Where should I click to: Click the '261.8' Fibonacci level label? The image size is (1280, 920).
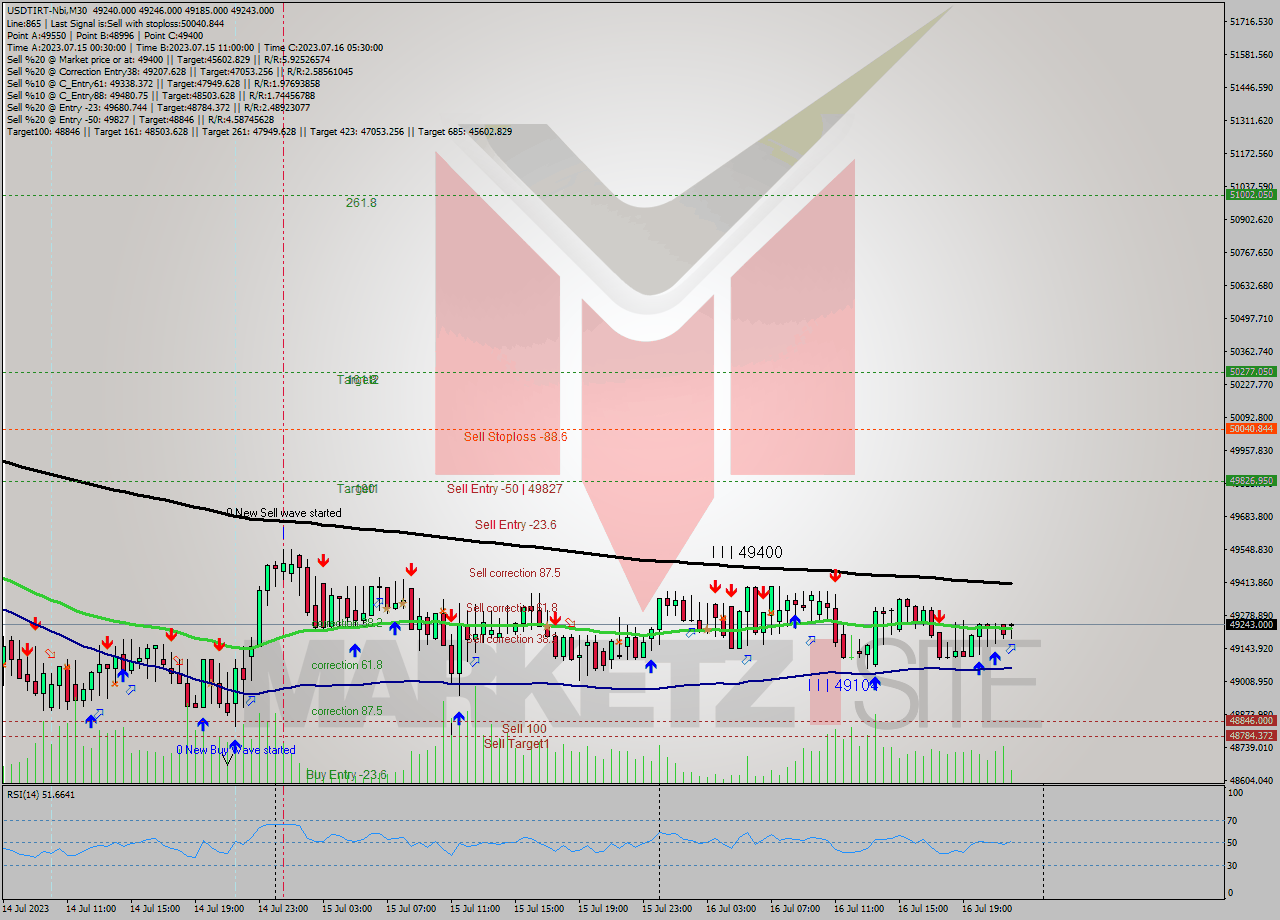point(357,202)
